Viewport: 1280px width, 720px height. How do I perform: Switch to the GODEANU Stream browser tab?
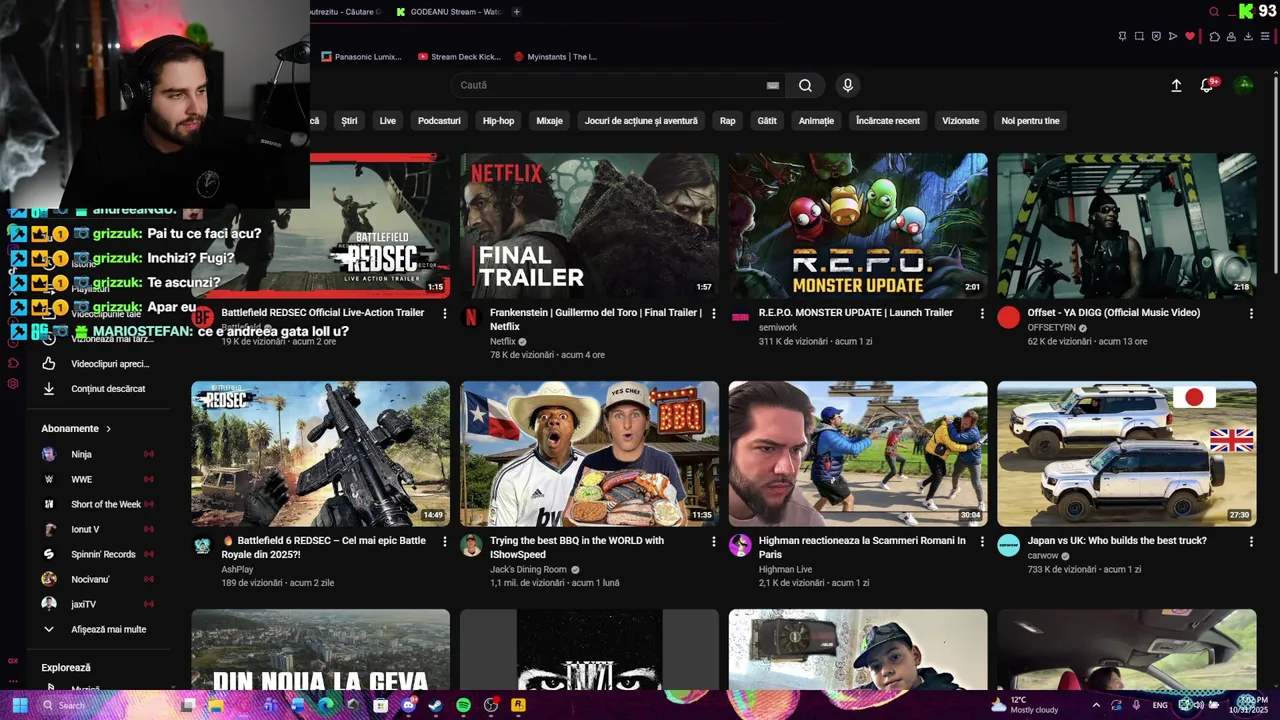tap(449, 12)
